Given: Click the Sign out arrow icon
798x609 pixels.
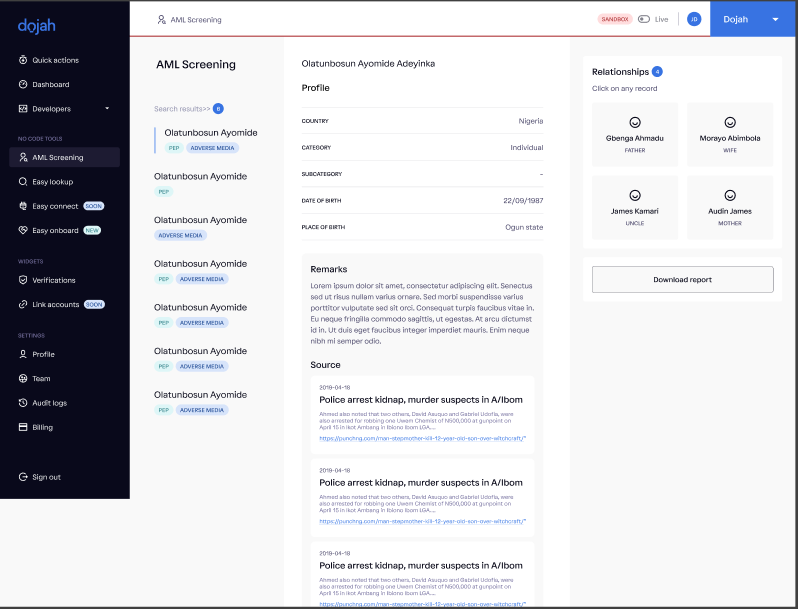Looking at the screenshot, I should pyautogui.click(x=23, y=477).
